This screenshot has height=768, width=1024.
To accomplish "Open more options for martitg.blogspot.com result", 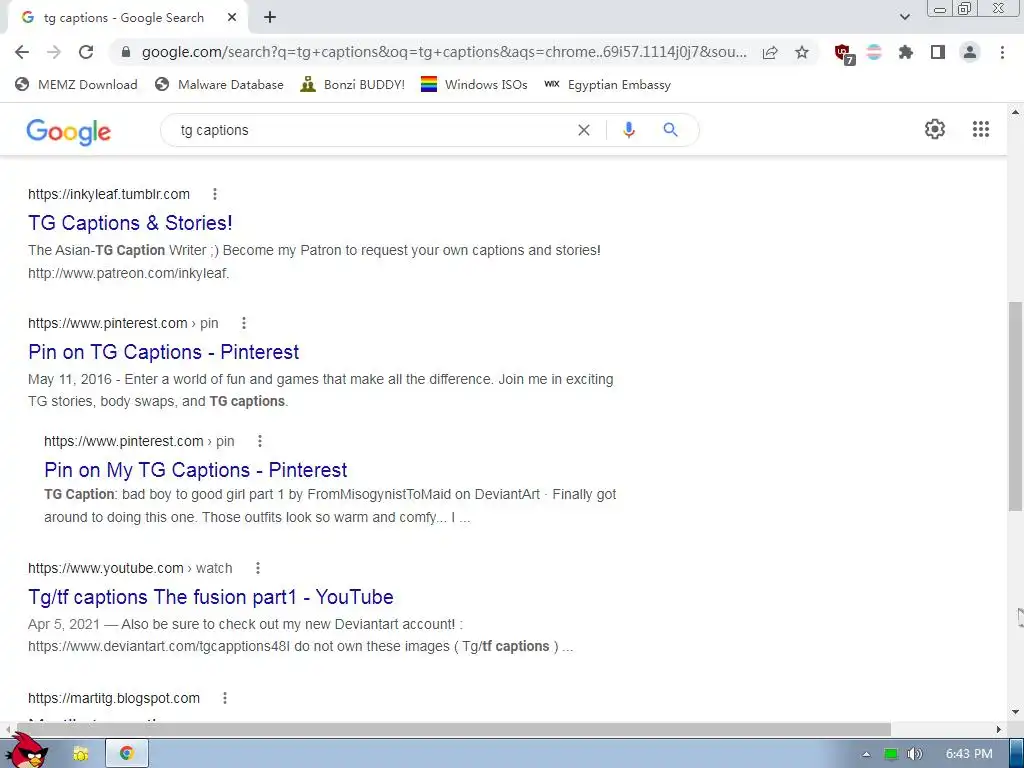I will [x=225, y=698].
